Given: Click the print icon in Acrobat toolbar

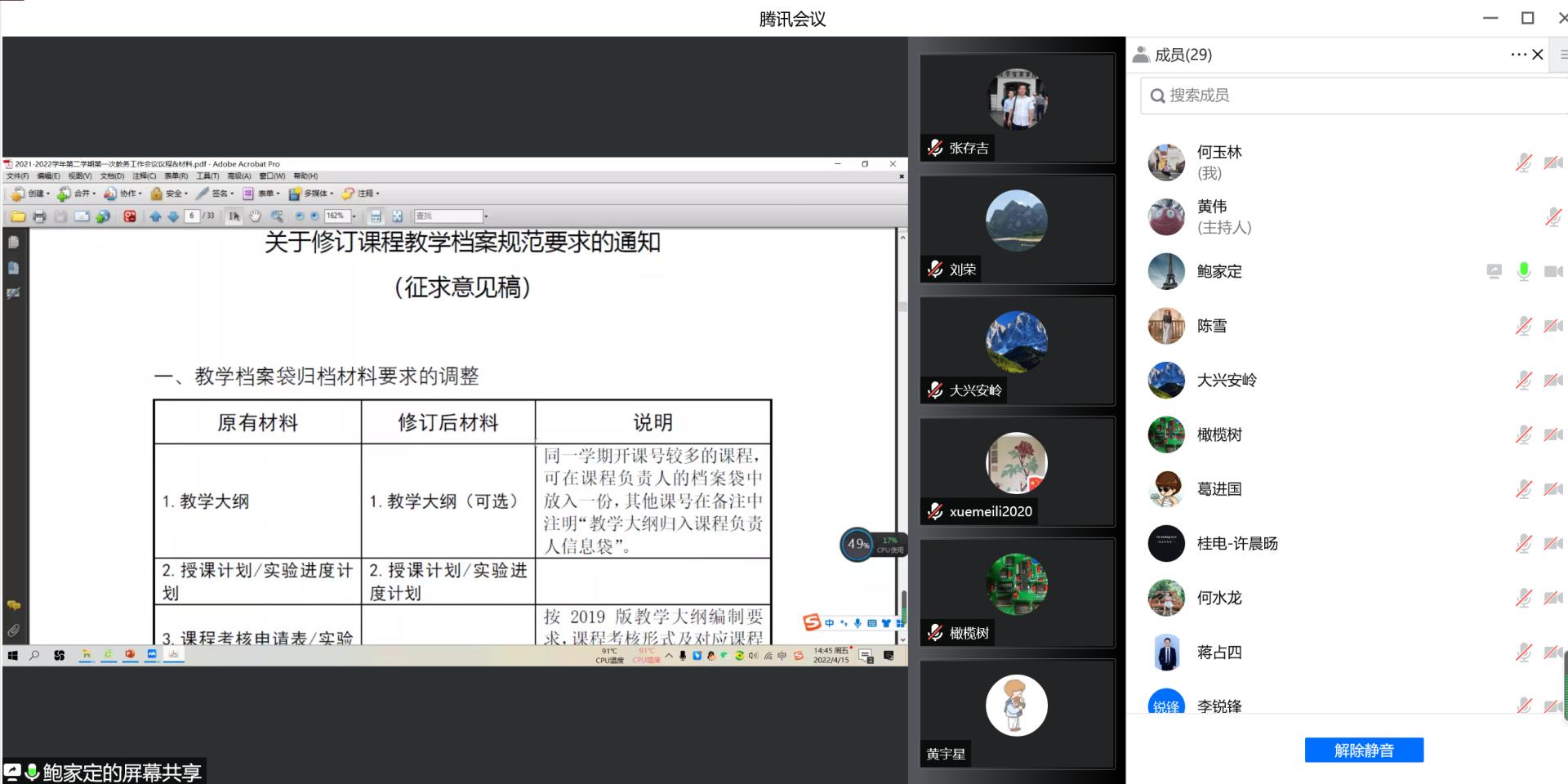Looking at the screenshot, I should click(x=39, y=216).
